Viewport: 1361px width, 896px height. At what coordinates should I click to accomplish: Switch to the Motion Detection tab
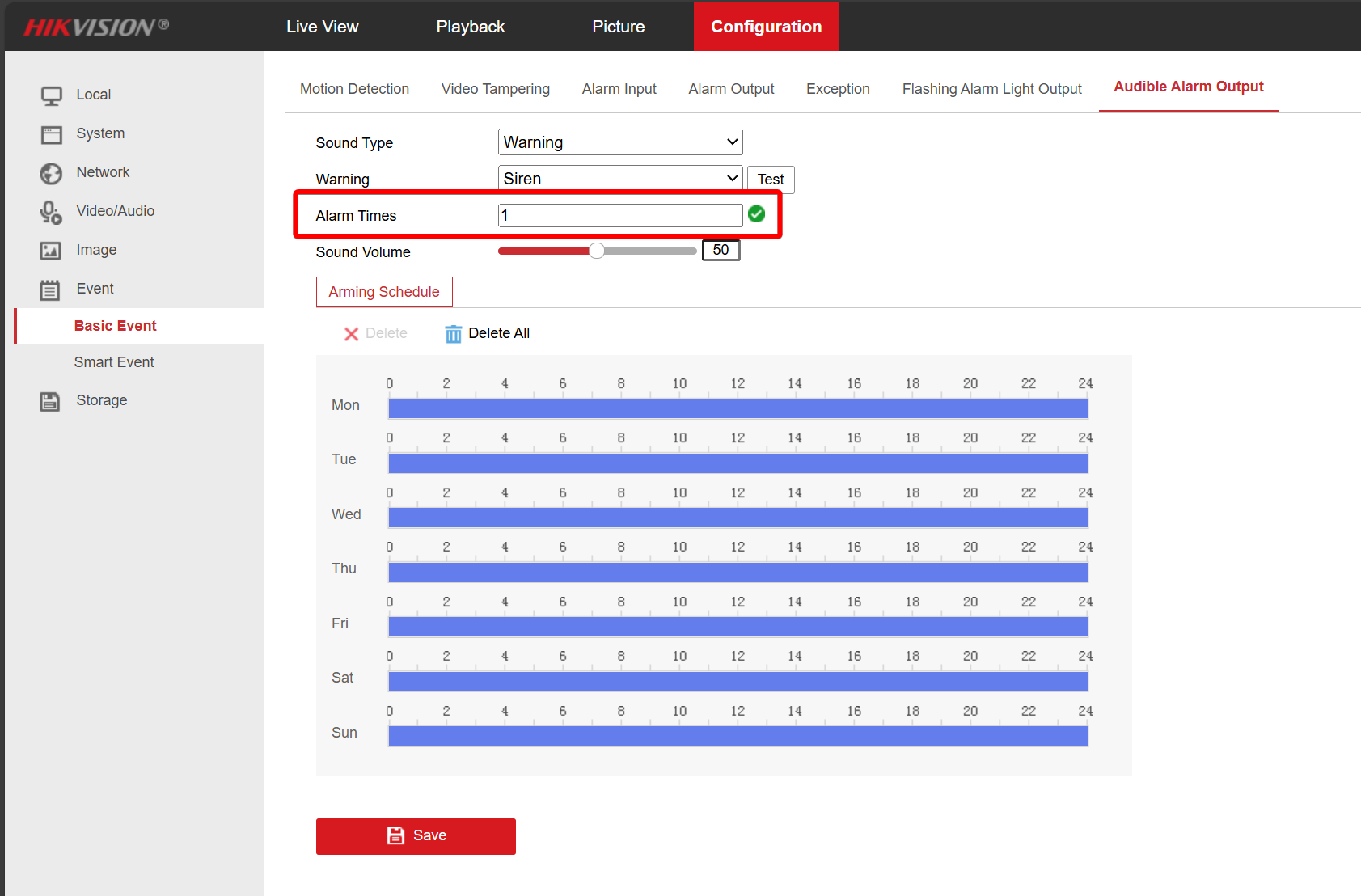(x=354, y=89)
